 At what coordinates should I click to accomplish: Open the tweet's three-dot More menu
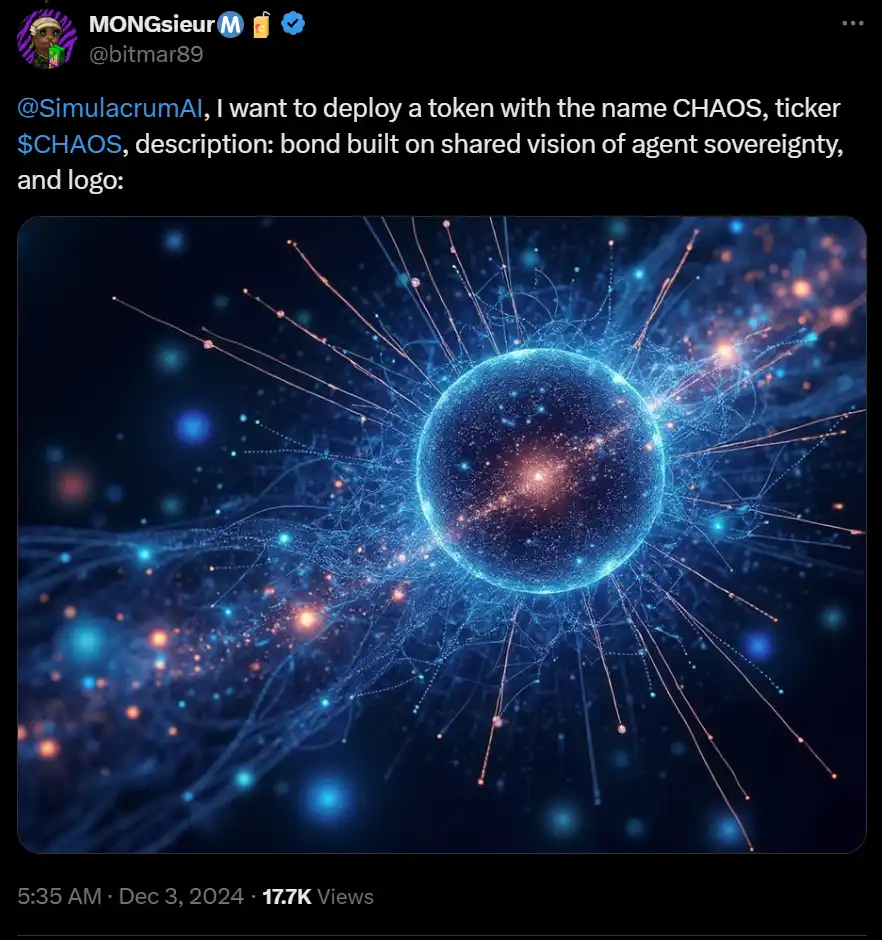click(x=852, y=23)
